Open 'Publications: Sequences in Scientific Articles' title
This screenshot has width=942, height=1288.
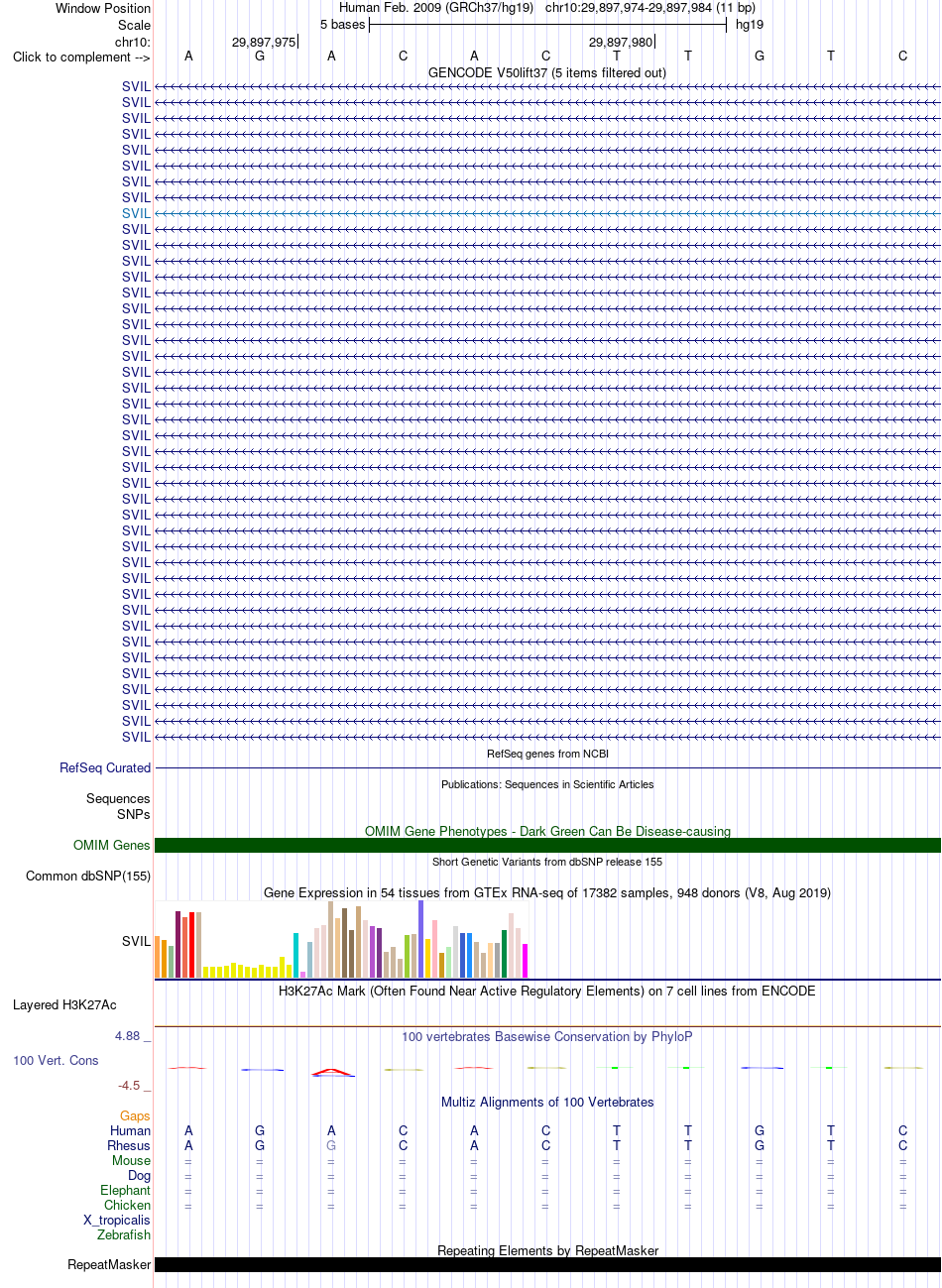547,784
